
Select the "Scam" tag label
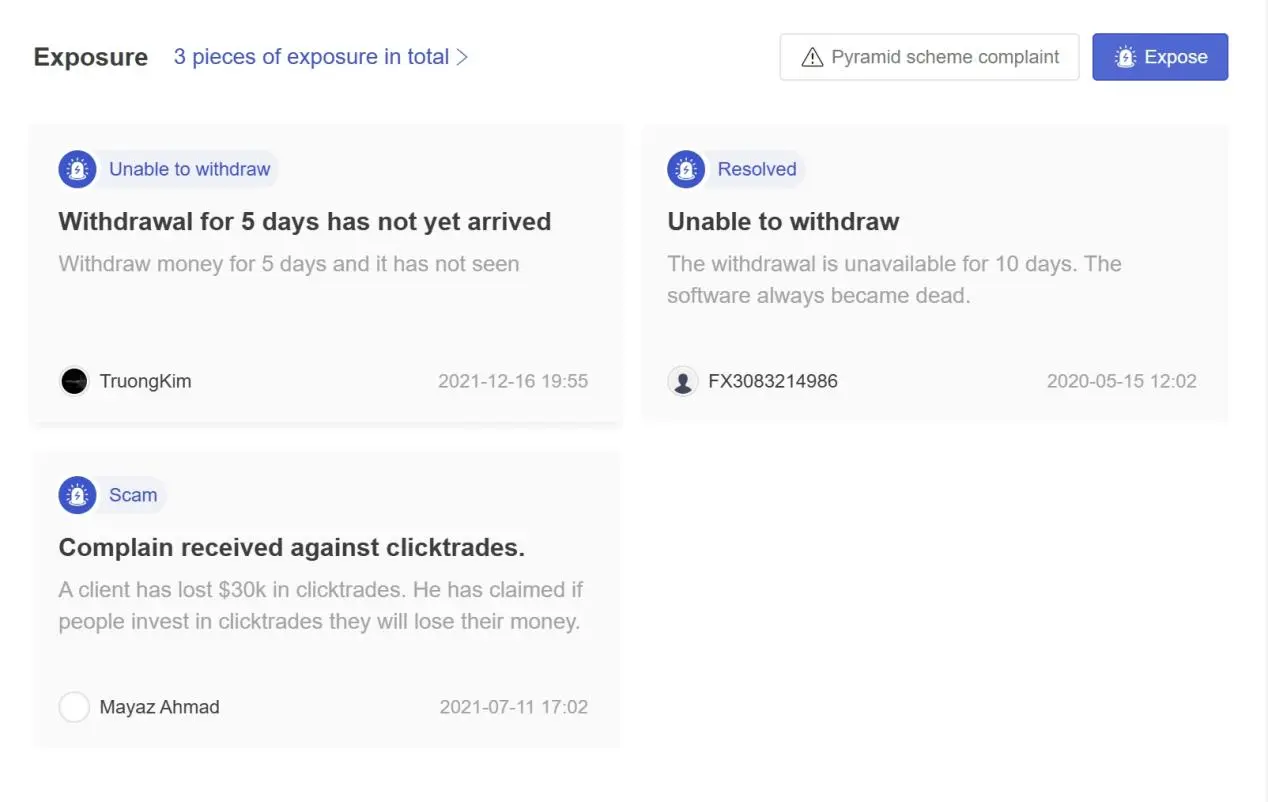133,495
